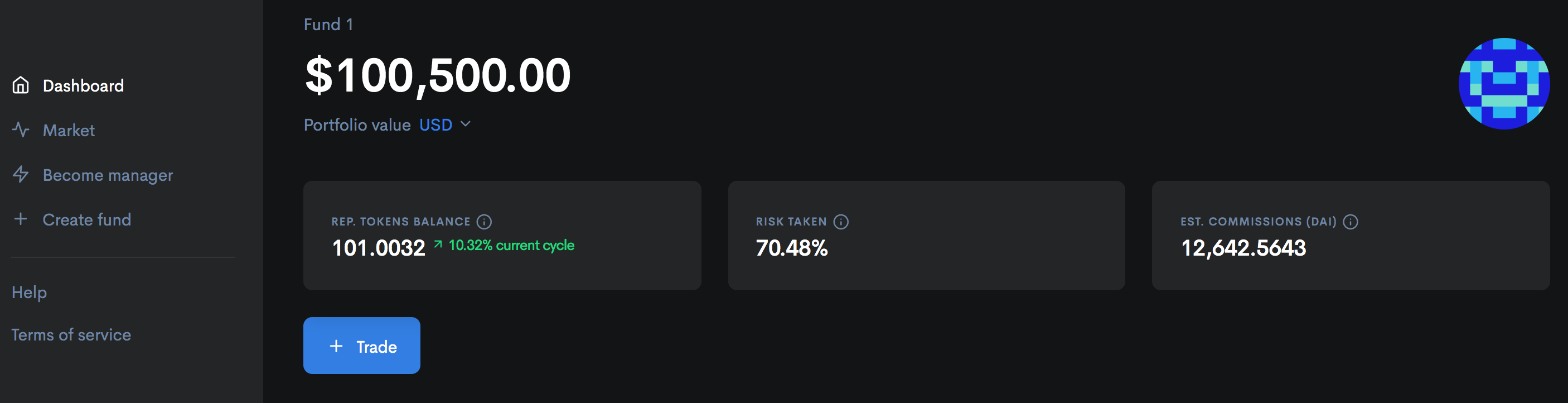Click the blue Trade button
Screen dimensions: 1568x403
pyautogui.click(x=361, y=346)
